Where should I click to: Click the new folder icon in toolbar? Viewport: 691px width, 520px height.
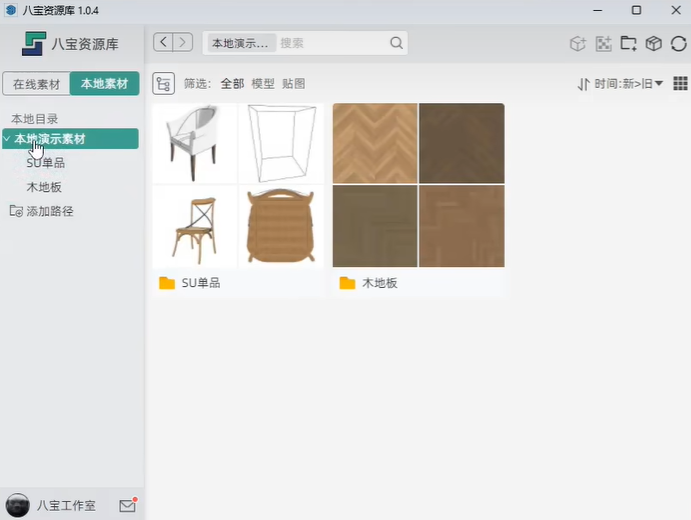pos(628,43)
